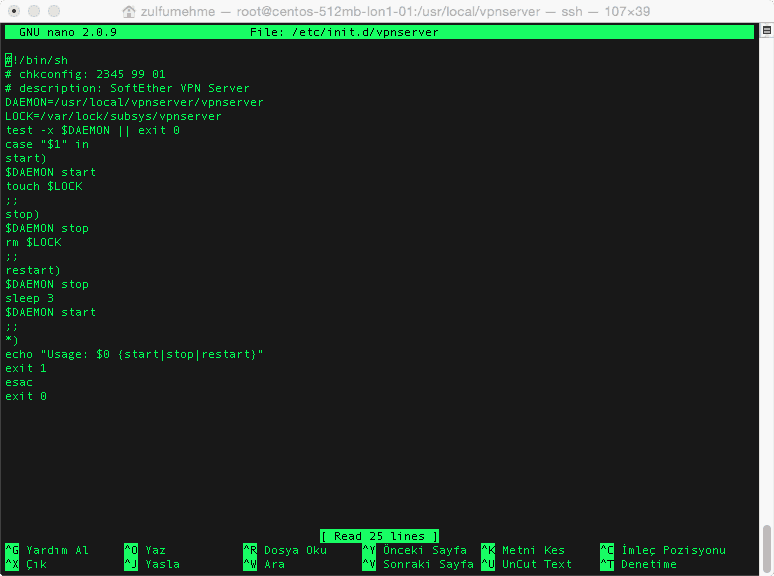Viewport: 774px width, 576px height.
Task: Click the ^X Çık exit shortcut
Action: click(x=27, y=564)
